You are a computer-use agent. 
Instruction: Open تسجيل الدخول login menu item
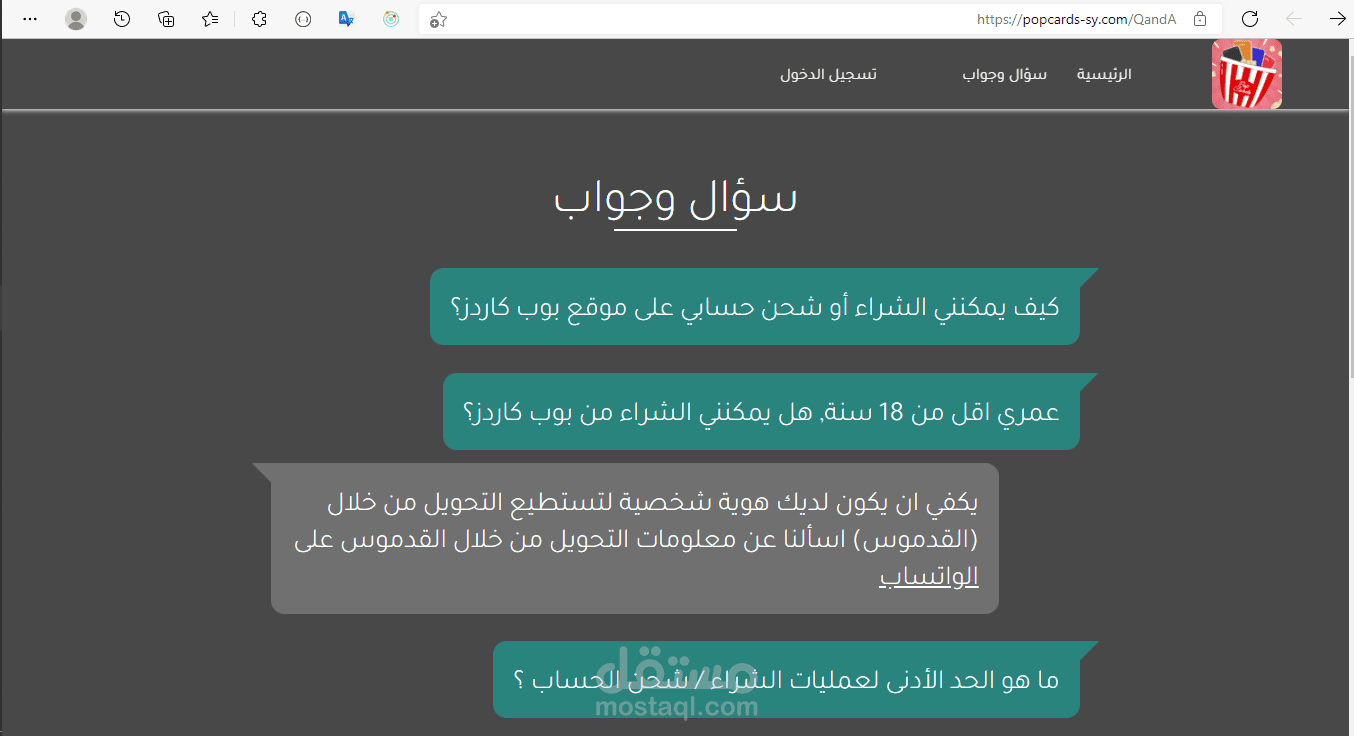[x=829, y=75]
